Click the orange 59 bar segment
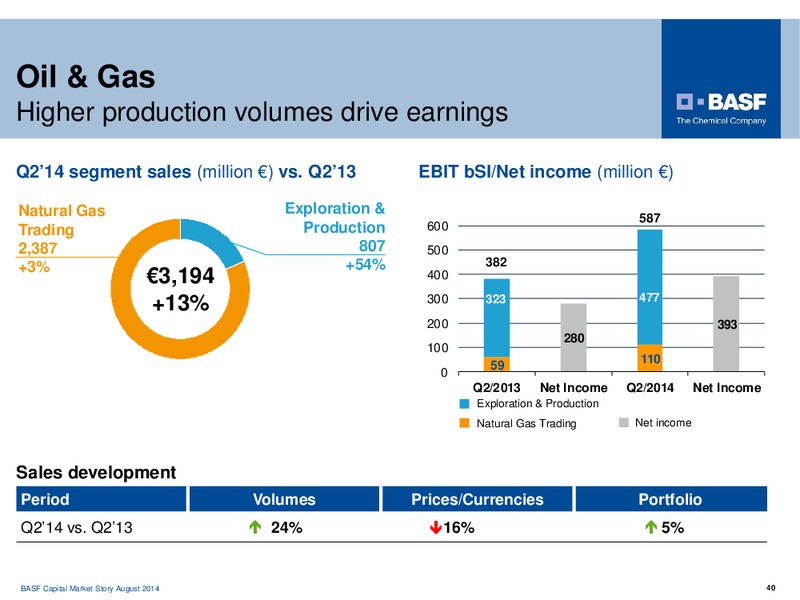The image size is (800, 600). pos(496,364)
